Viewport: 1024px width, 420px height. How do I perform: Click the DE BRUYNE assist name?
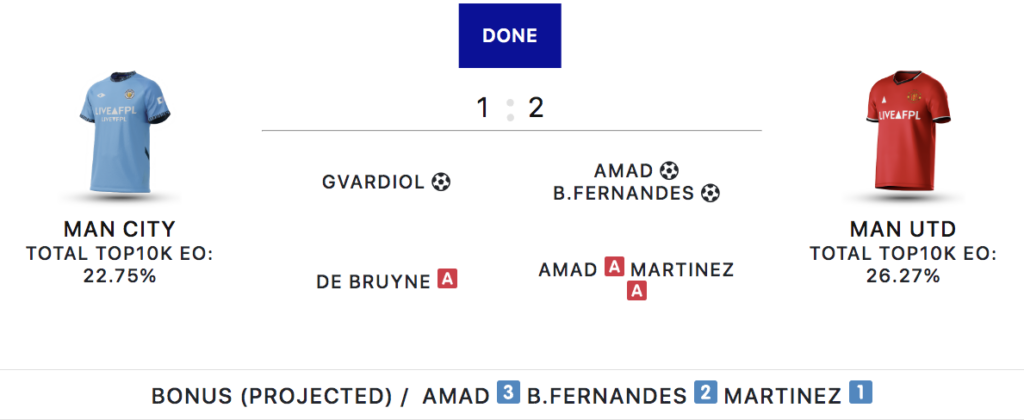pos(373,280)
